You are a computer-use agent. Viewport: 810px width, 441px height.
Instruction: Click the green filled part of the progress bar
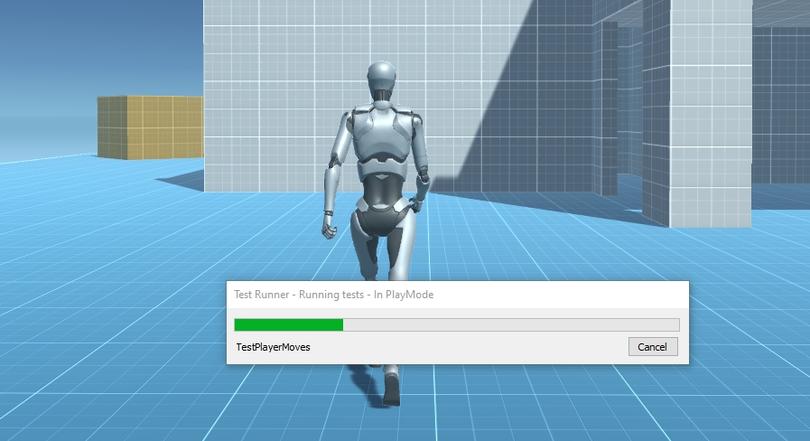click(x=289, y=325)
